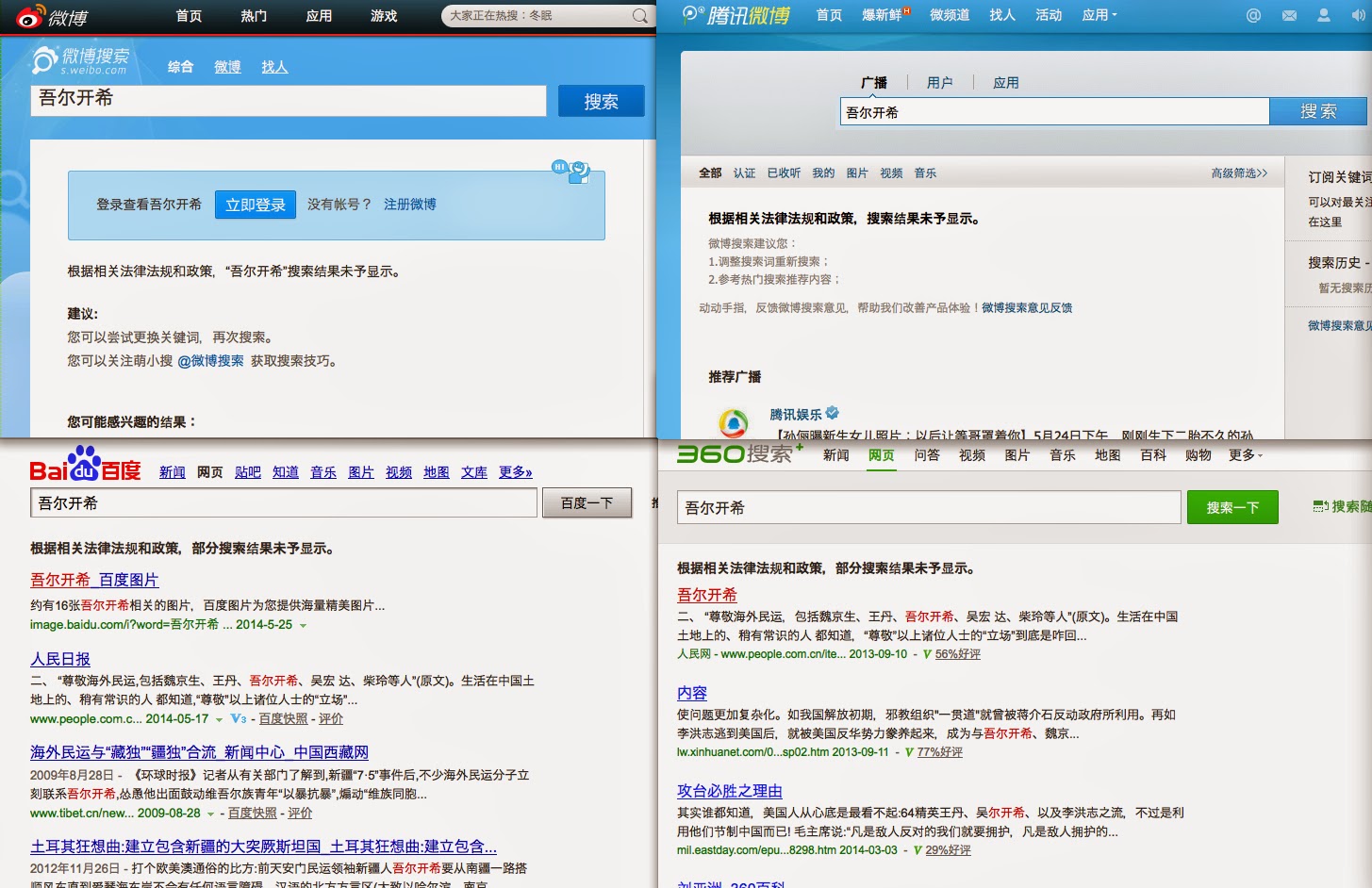Click the 百度一下 search button
Viewport: 1372px width, 888px height.
(x=587, y=503)
